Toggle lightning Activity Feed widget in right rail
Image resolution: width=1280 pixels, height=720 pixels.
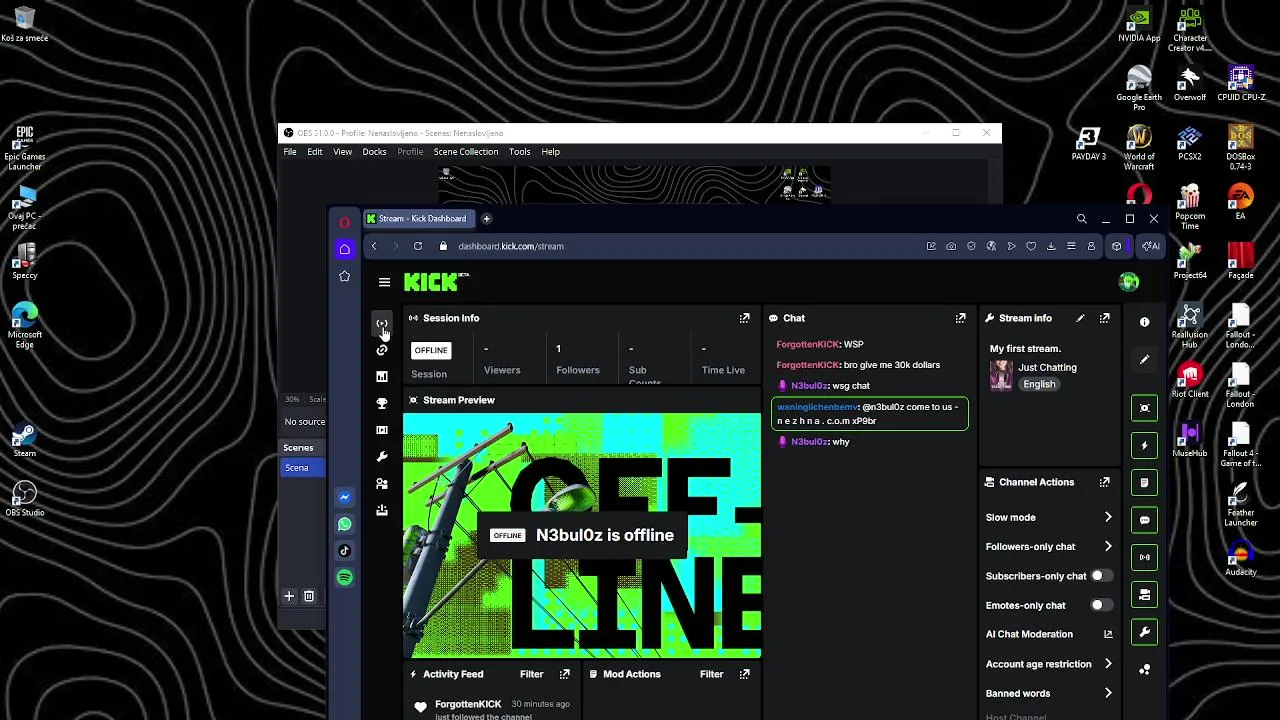[1145, 445]
